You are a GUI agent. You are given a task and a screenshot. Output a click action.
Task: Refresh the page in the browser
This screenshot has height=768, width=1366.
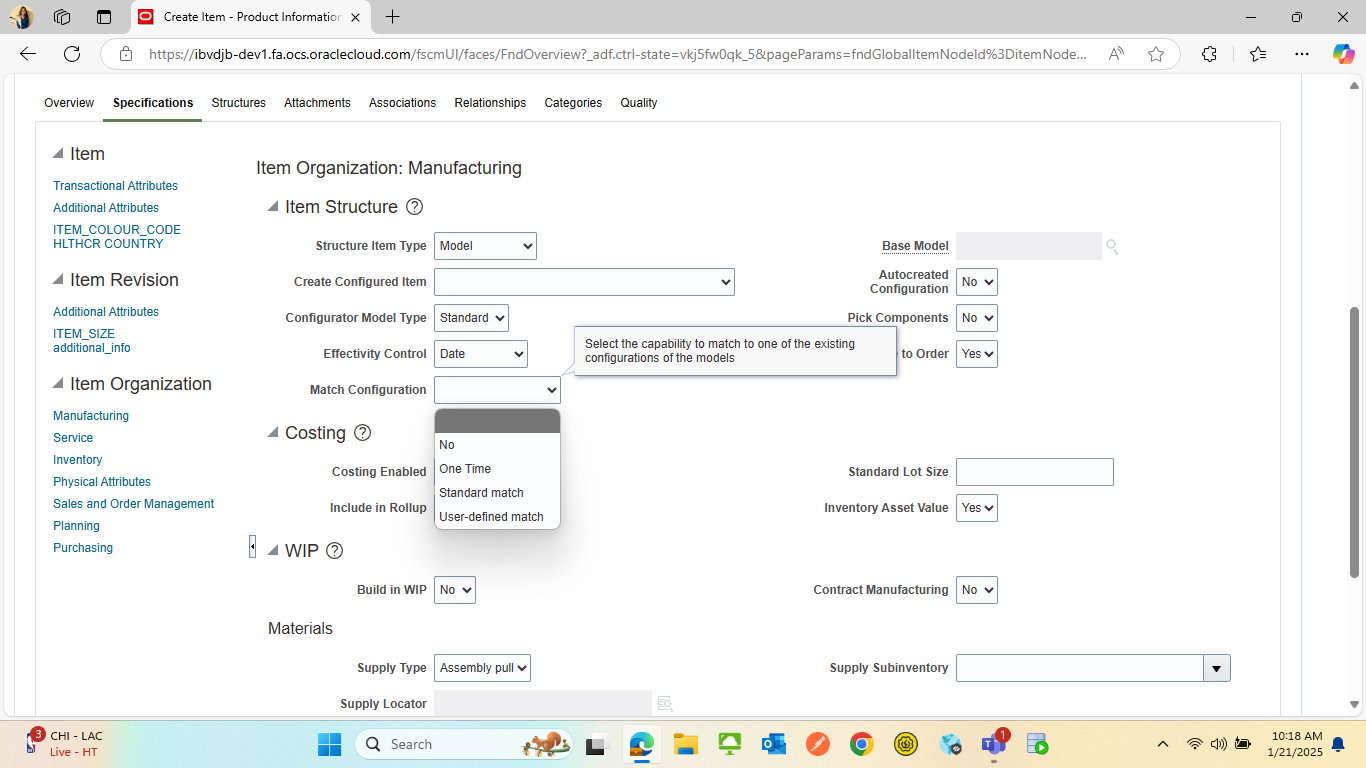coord(71,54)
